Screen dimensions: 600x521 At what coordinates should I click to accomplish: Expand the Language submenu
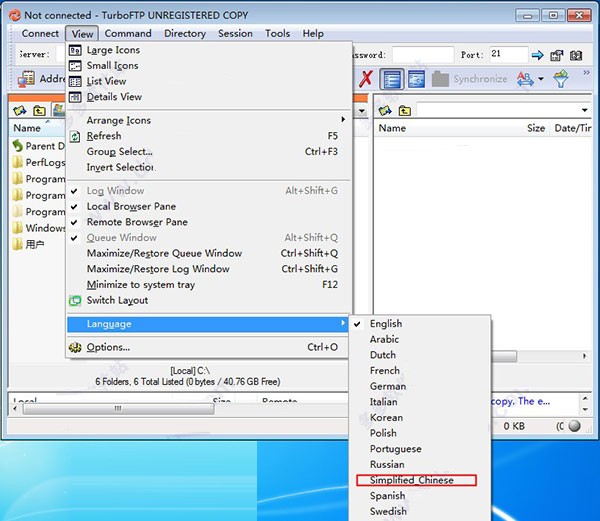(209, 324)
